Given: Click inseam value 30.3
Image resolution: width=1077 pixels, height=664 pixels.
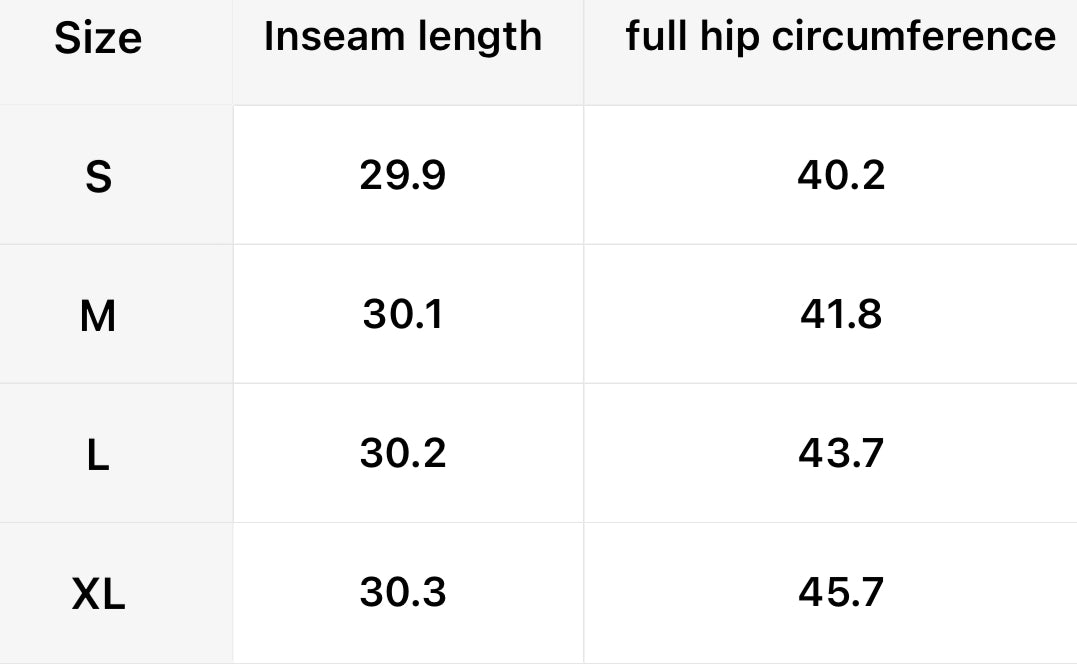Looking at the screenshot, I should click(403, 593).
